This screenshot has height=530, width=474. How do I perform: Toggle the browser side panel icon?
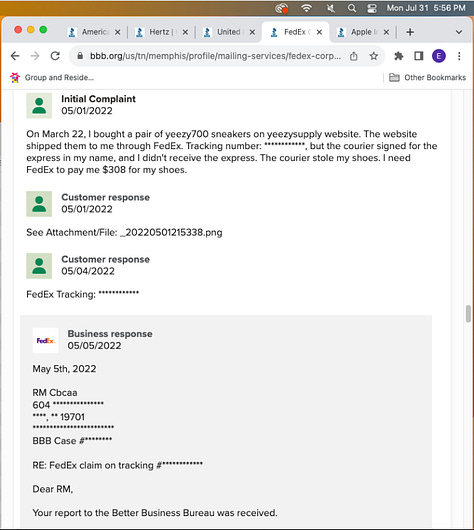tap(419, 56)
